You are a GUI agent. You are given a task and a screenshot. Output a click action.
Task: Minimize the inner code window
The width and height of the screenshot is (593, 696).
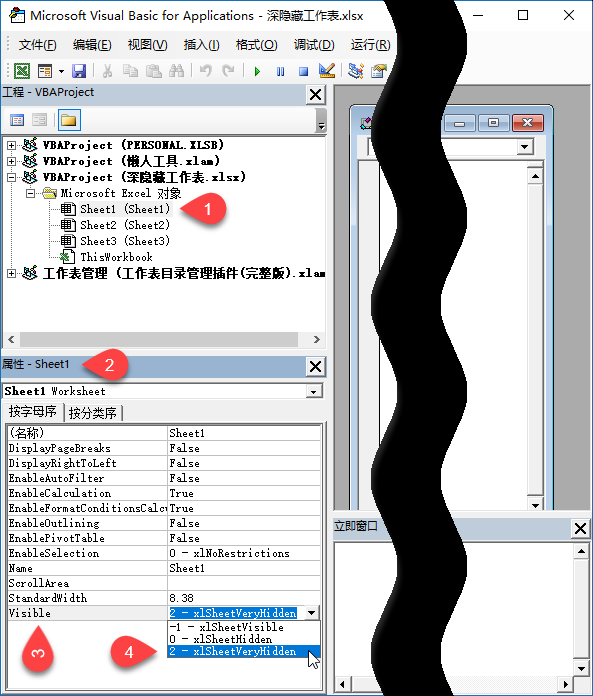(460, 123)
